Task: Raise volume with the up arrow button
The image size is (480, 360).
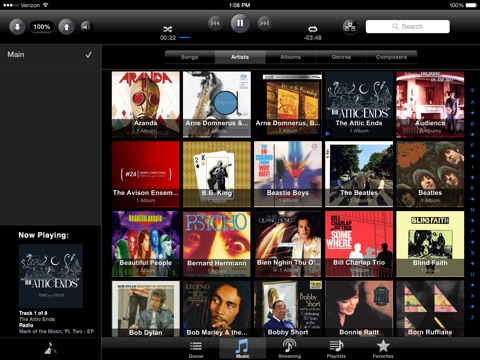Action: tap(66, 27)
